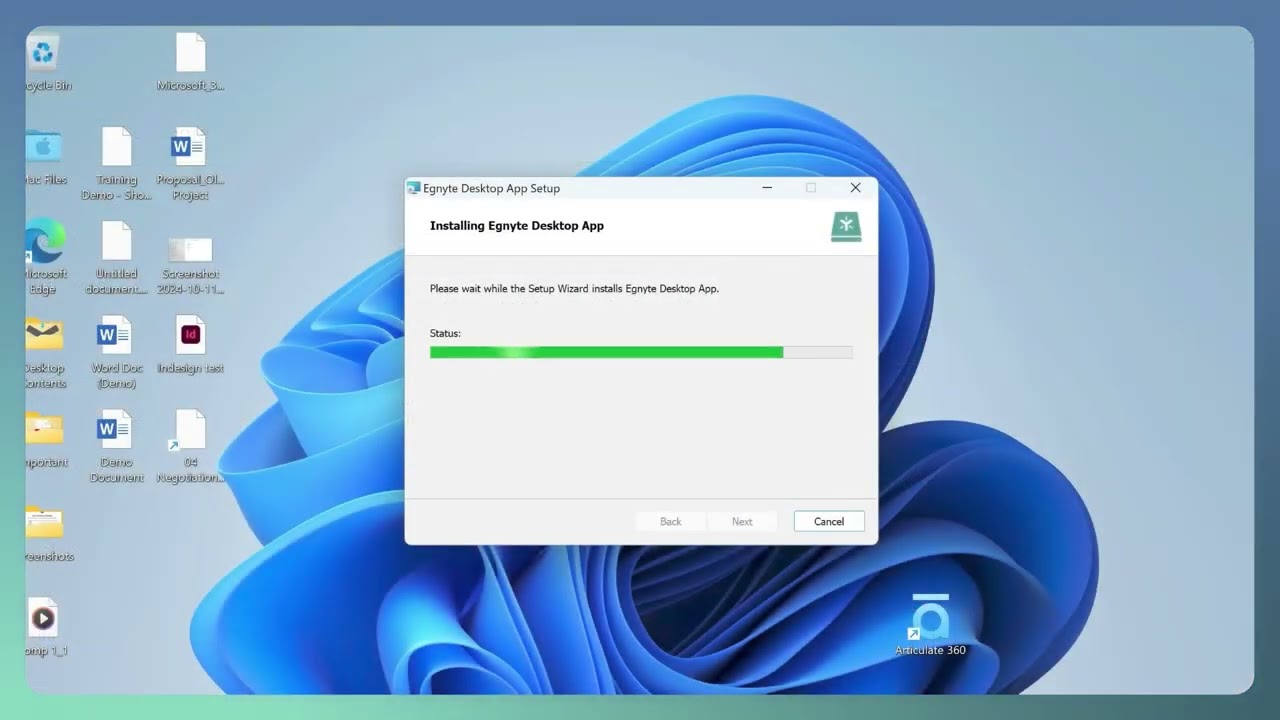Minimize the Egnyte setup window

click(767, 188)
